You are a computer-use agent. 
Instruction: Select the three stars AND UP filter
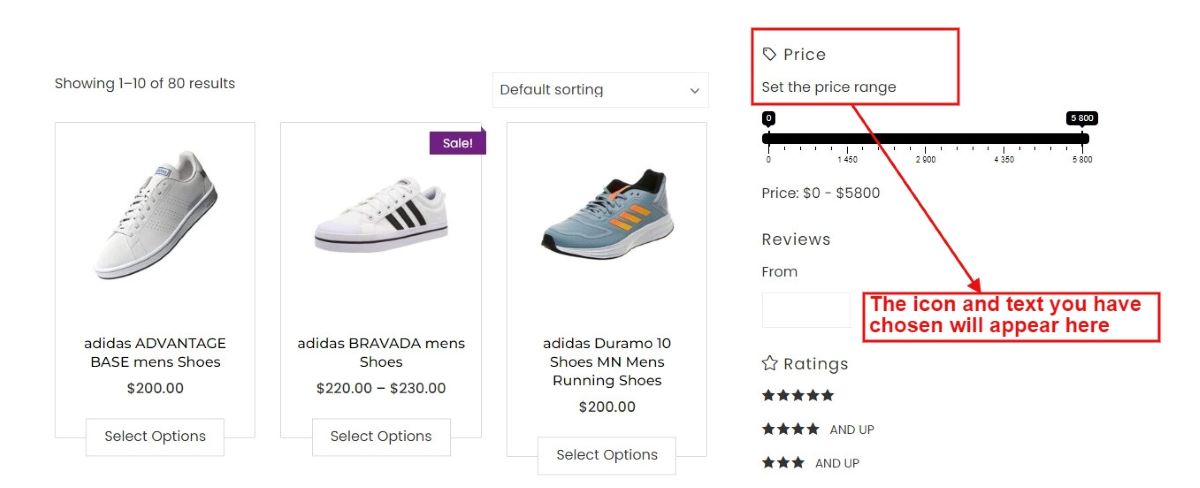(x=810, y=463)
